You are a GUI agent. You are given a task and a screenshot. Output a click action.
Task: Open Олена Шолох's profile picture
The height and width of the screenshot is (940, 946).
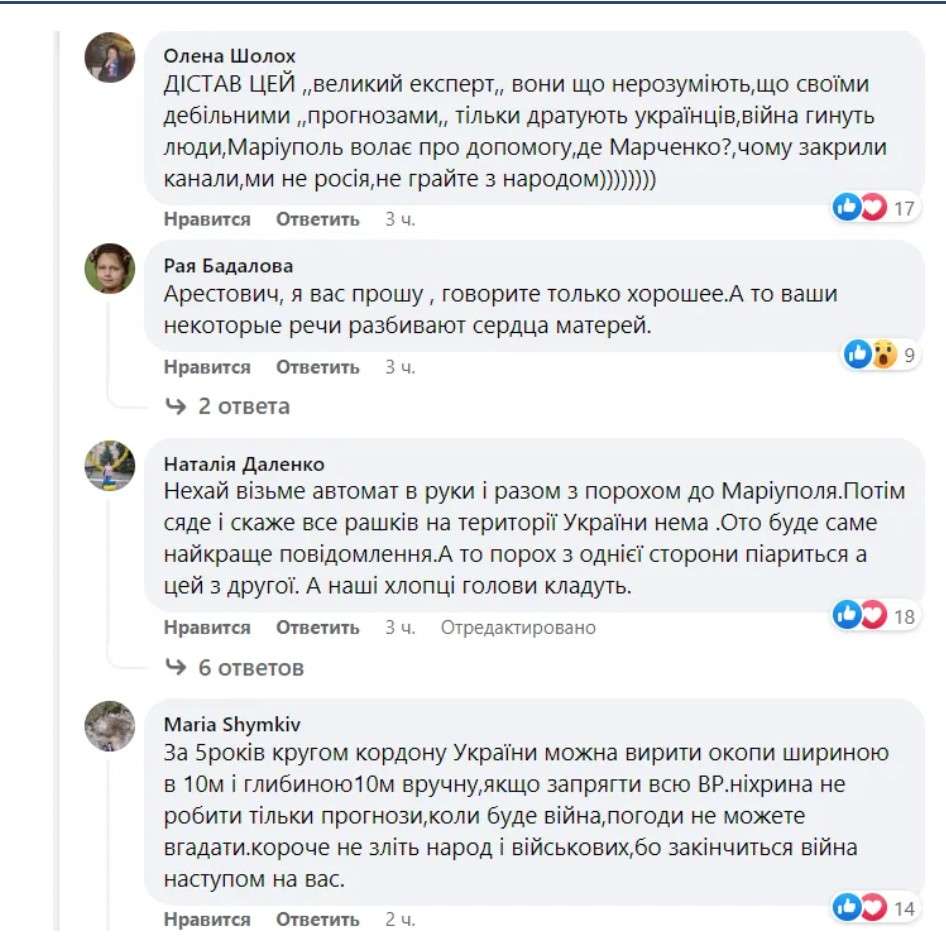click(x=108, y=57)
